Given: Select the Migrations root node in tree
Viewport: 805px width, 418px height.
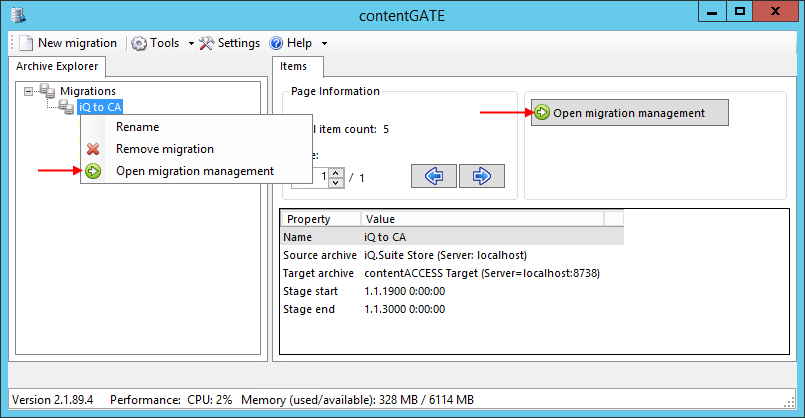Looking at the screenshot, I should tap(88, 91).
